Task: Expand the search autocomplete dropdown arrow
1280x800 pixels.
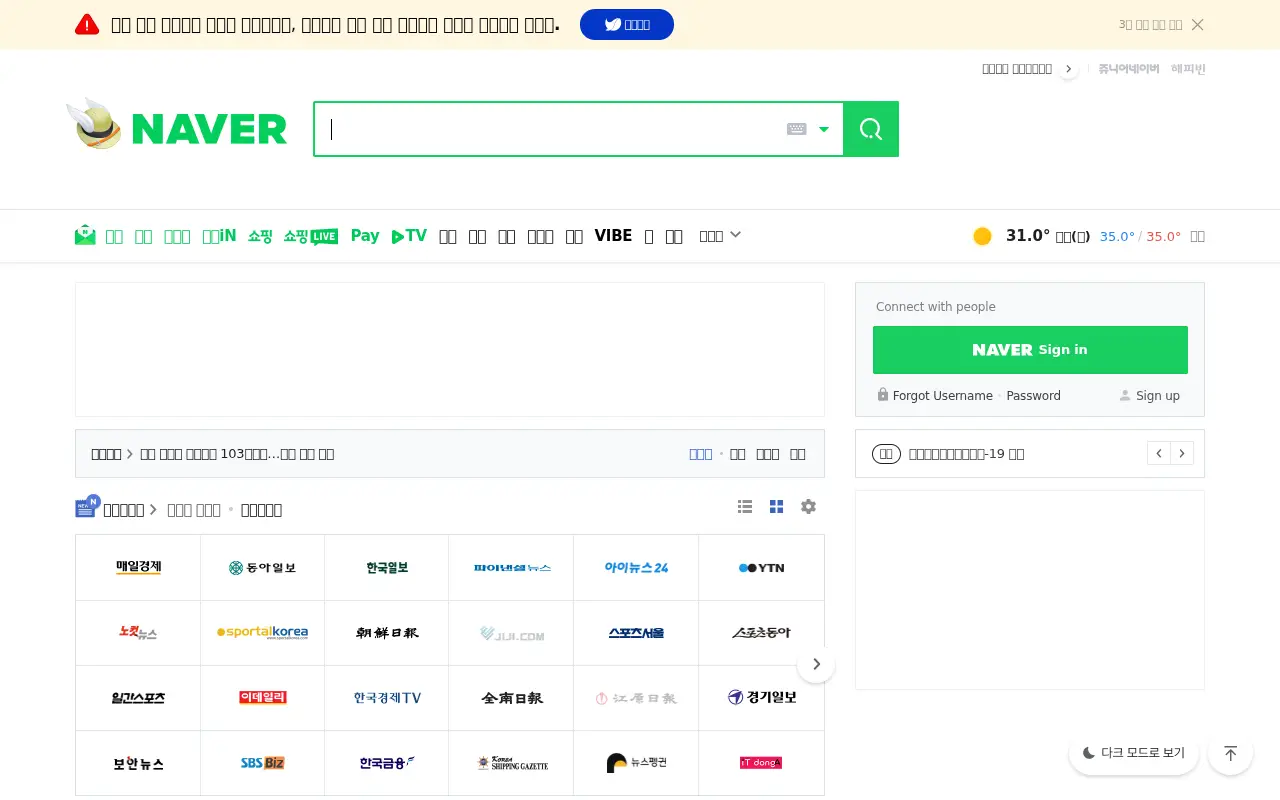Action: click(824, 129)
